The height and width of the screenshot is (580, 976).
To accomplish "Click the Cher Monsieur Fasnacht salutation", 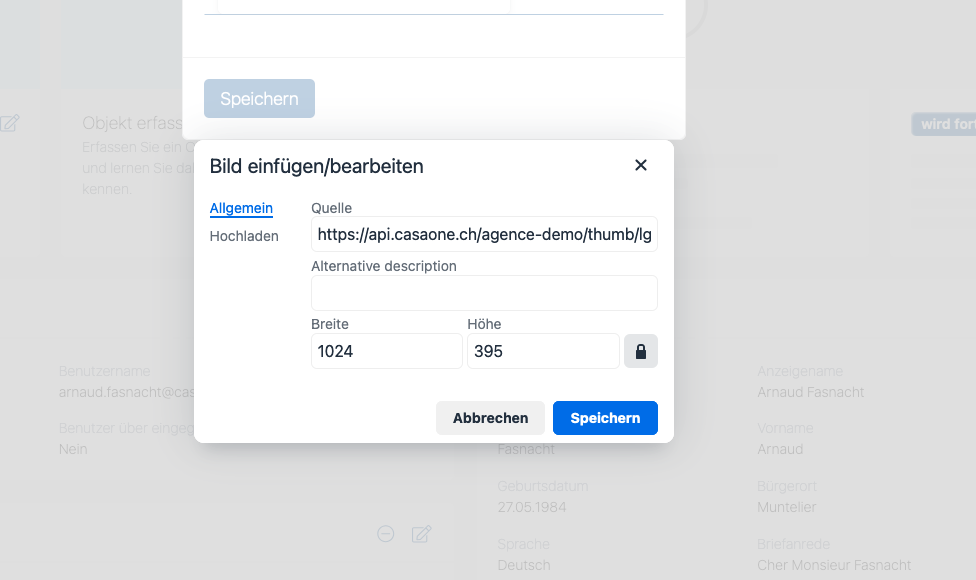I will [834, 565].
